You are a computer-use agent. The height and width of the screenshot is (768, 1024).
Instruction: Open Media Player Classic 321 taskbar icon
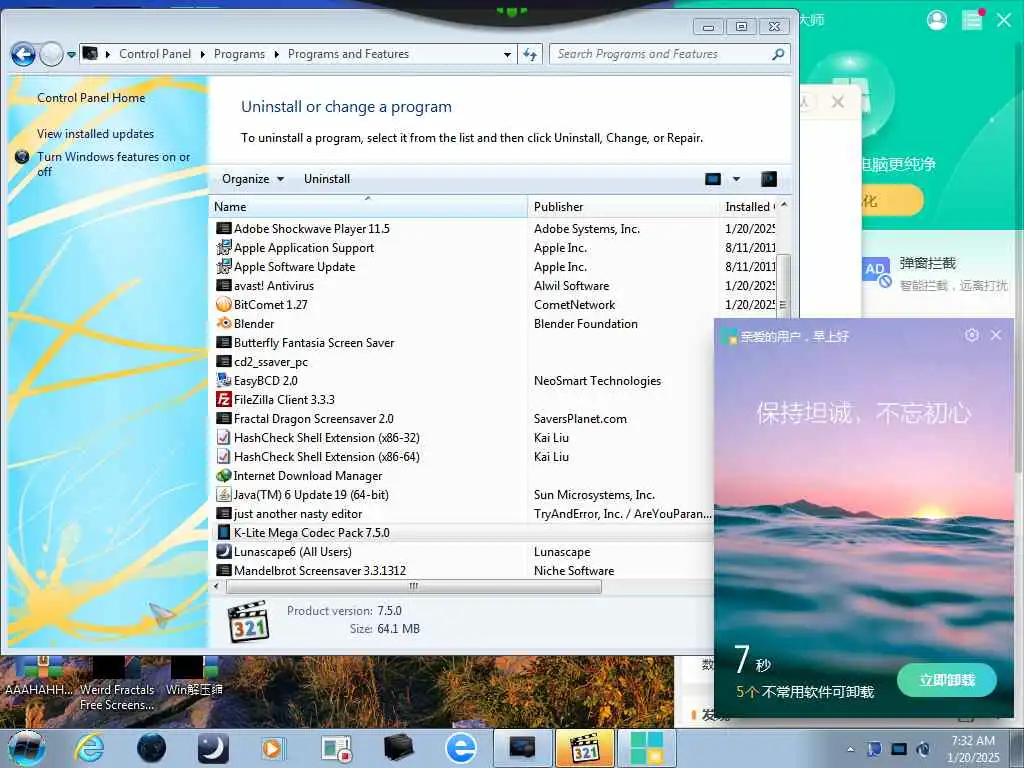[584, 748]
